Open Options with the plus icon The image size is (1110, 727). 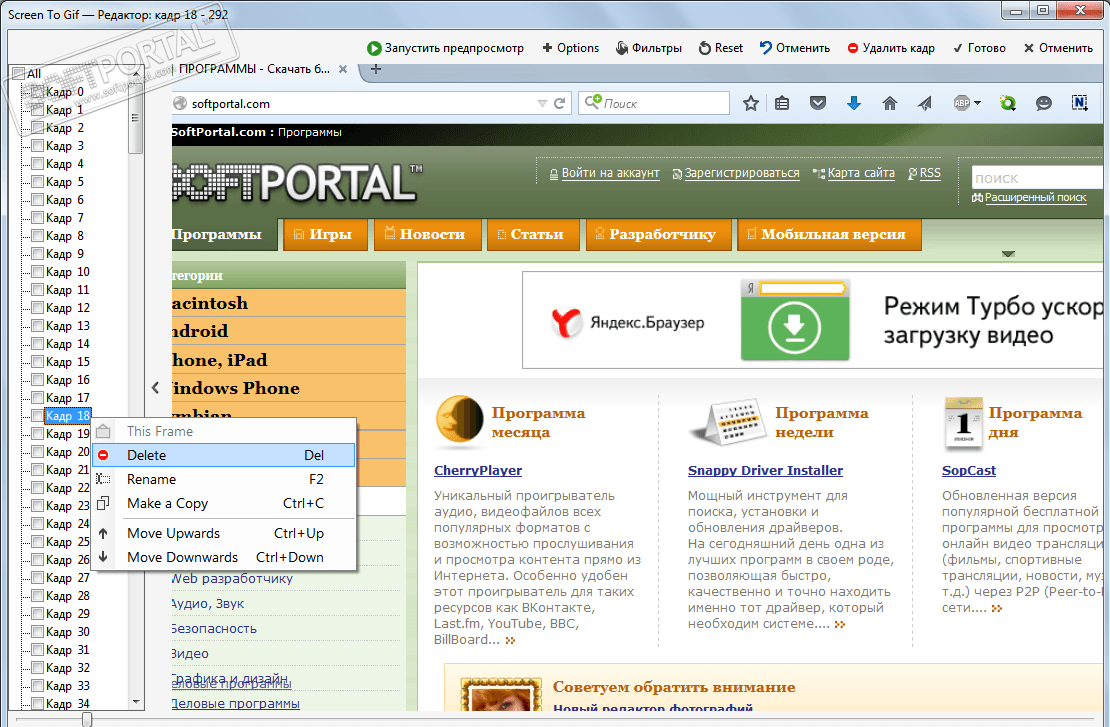[x=571, y=48]
